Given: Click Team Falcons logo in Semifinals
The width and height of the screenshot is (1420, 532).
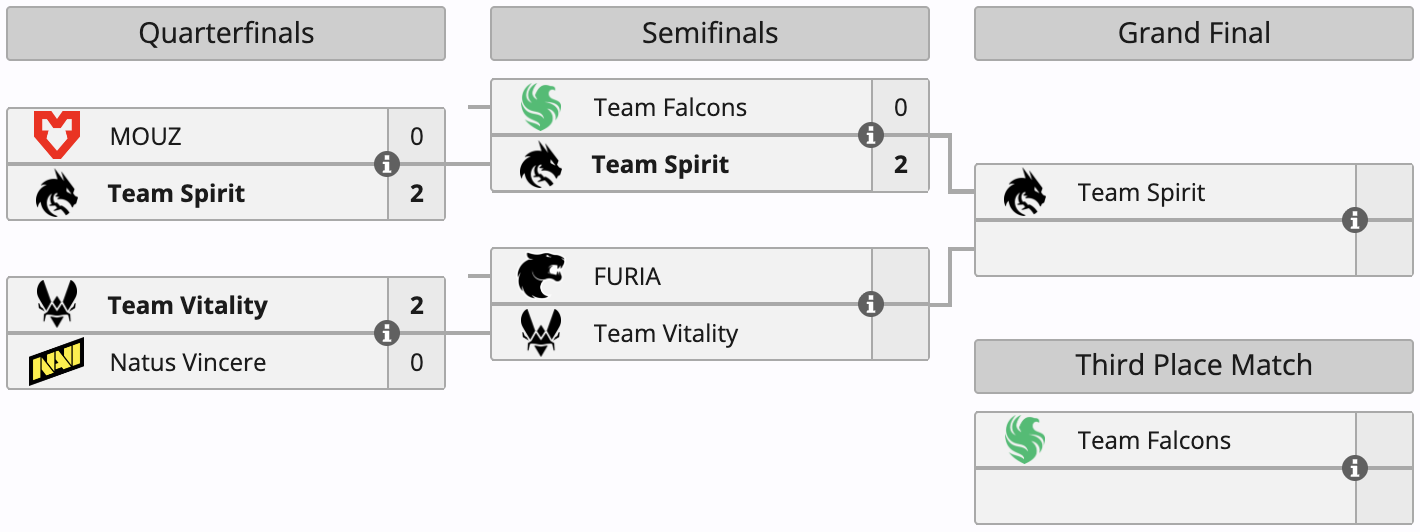Looking at the screenshot, I should coord(541,107).
